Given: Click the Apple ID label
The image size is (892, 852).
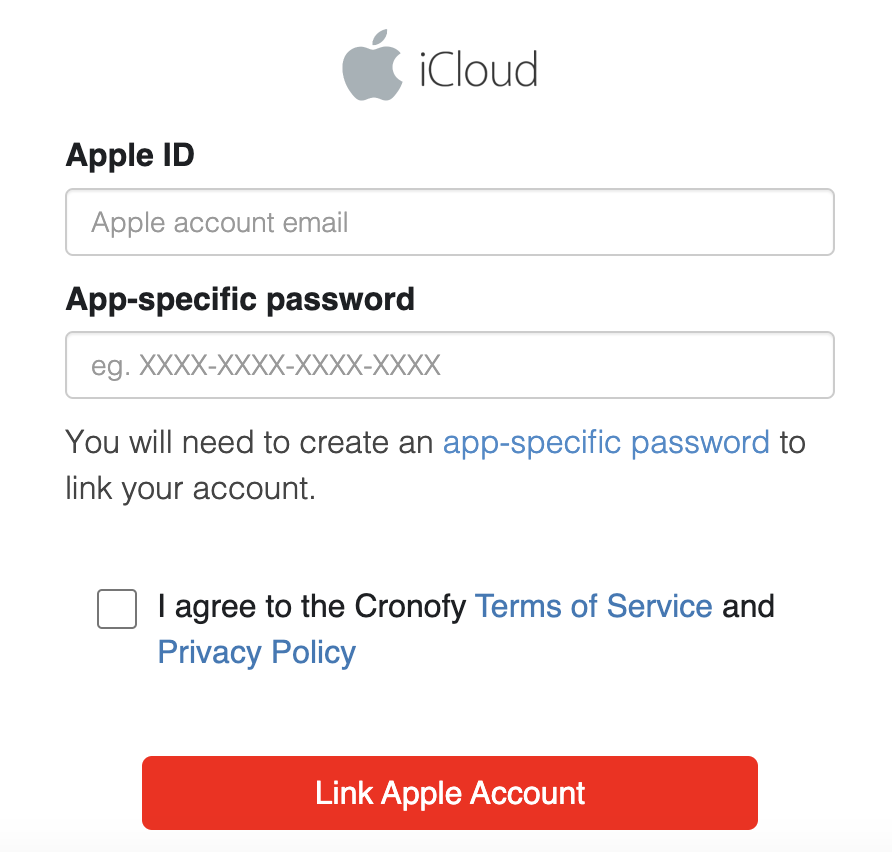Looking at the screenshot, I should pyautogui.click(x=130, y=156).
